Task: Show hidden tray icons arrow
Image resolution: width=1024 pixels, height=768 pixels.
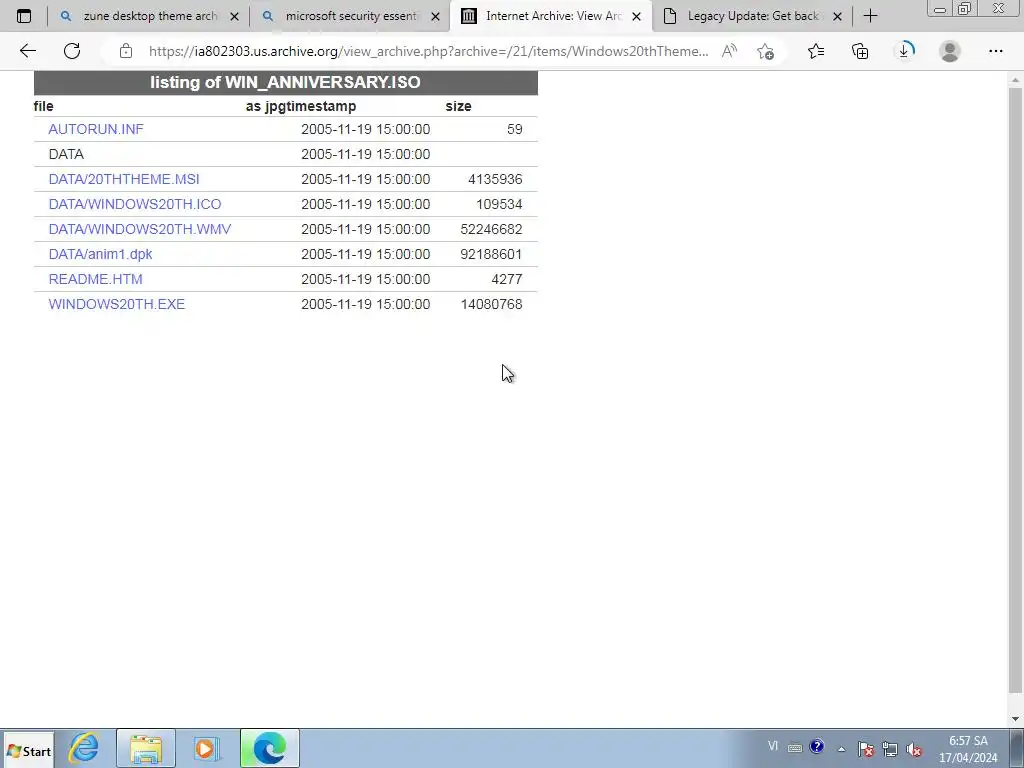Action: [842, 749]
